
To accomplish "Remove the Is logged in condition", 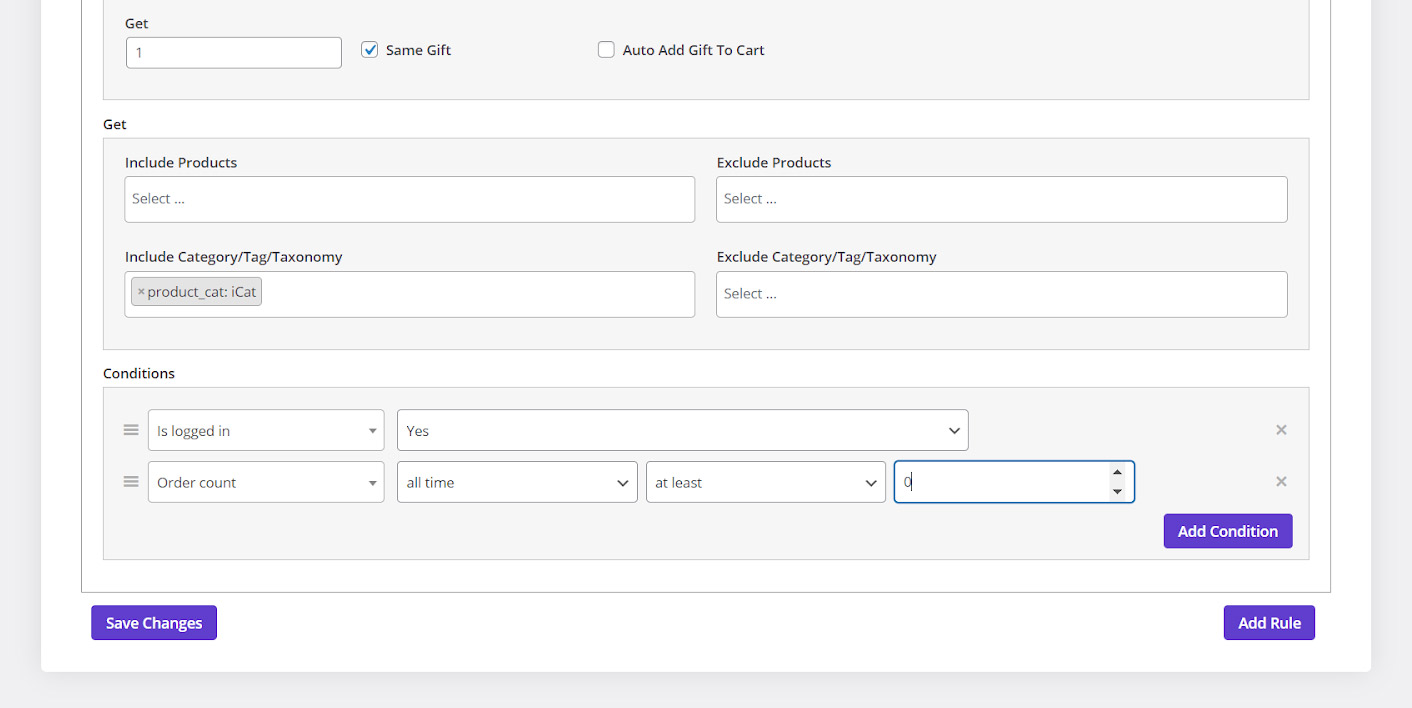I will point(1281,430).
